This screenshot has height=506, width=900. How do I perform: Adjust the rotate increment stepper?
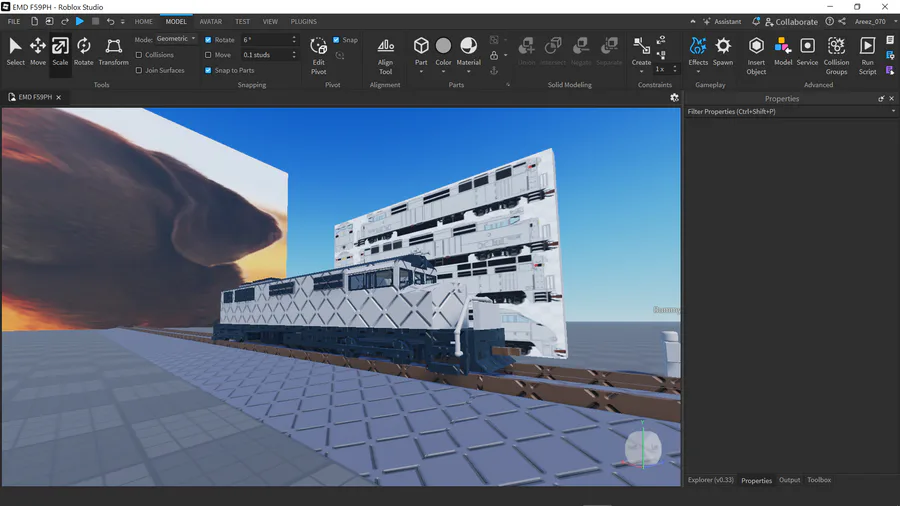294,40
